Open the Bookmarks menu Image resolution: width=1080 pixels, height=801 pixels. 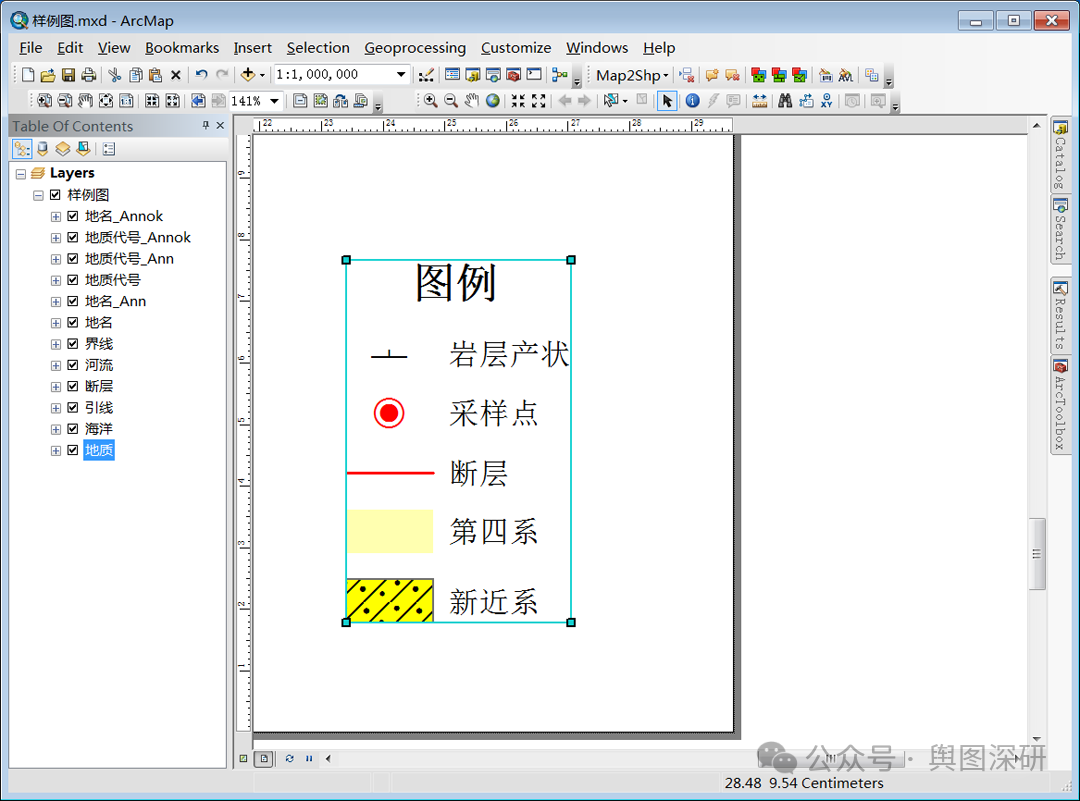(182, 48)
